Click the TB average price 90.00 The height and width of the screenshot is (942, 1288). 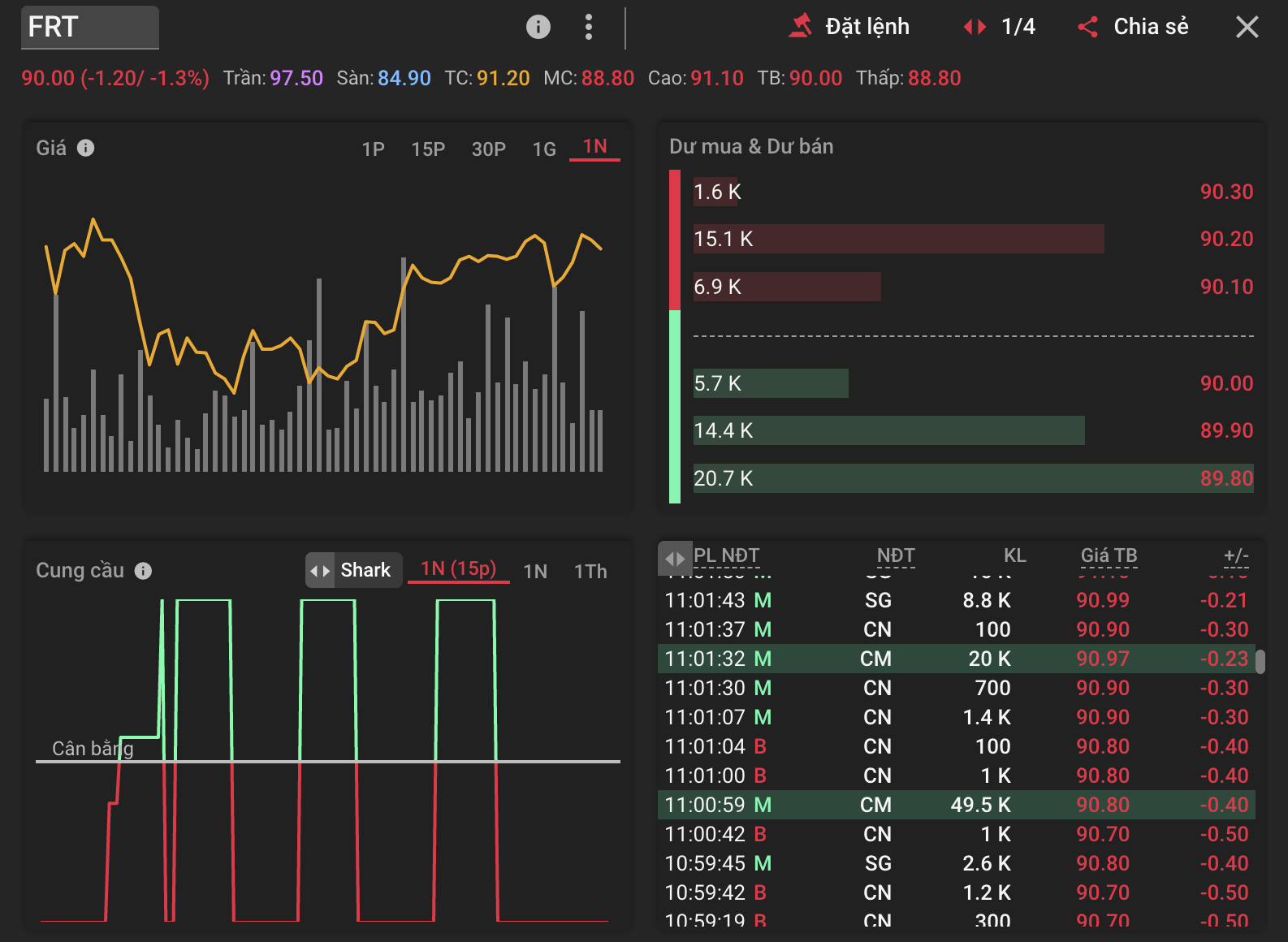click(815, 78)
